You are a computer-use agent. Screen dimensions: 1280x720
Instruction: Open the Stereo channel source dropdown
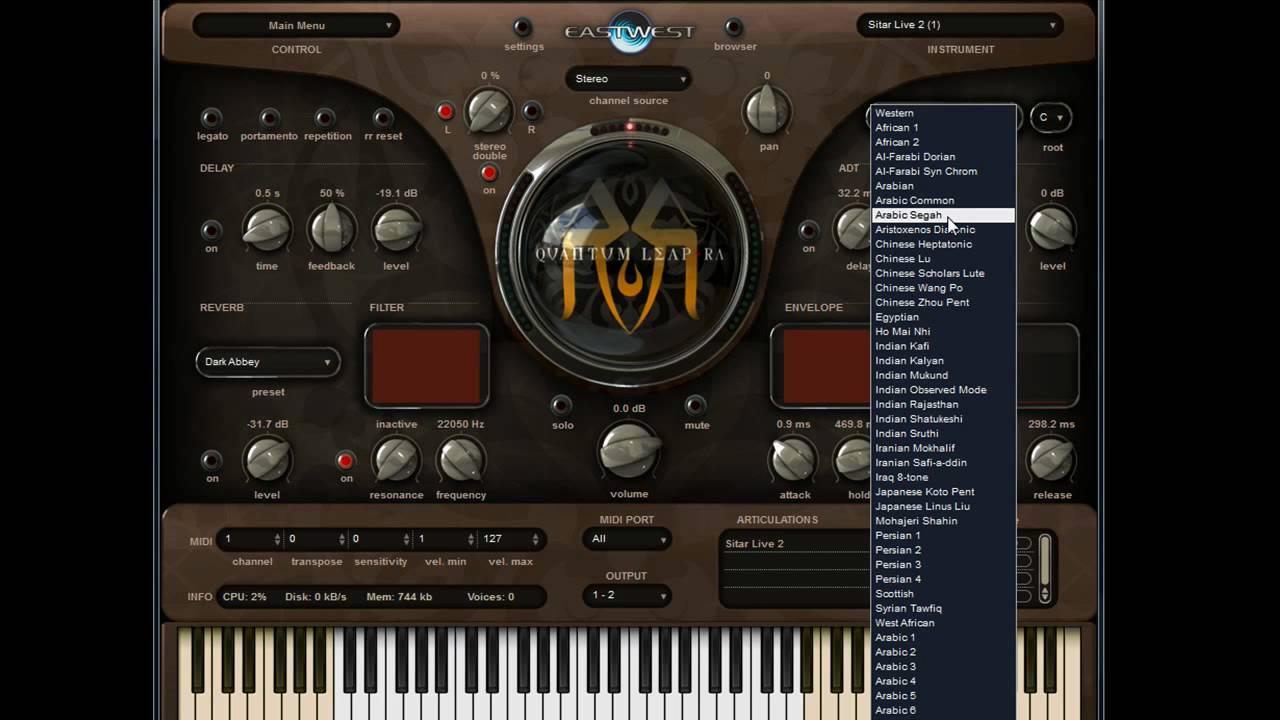(629, 79)
